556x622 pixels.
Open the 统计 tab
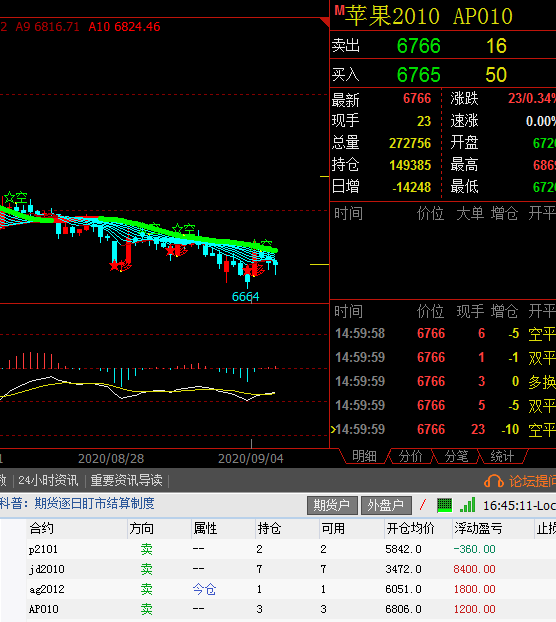[x=502, y=456]
